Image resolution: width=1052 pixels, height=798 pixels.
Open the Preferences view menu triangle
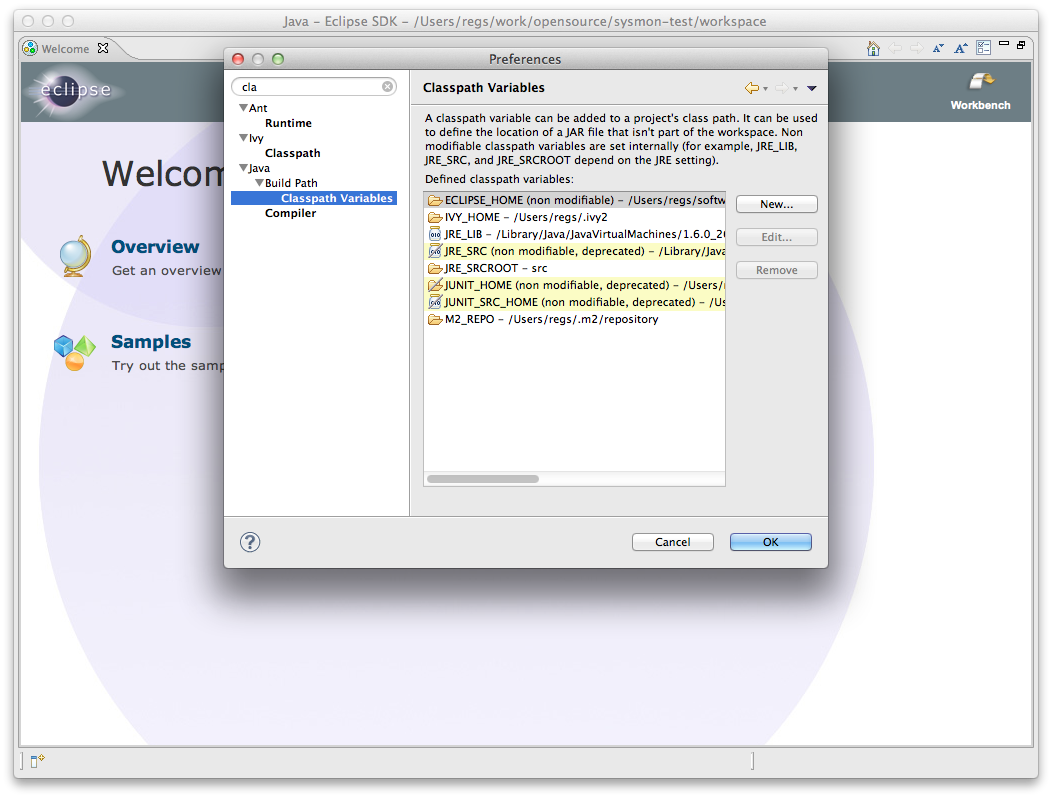click(x=812, y=89)
